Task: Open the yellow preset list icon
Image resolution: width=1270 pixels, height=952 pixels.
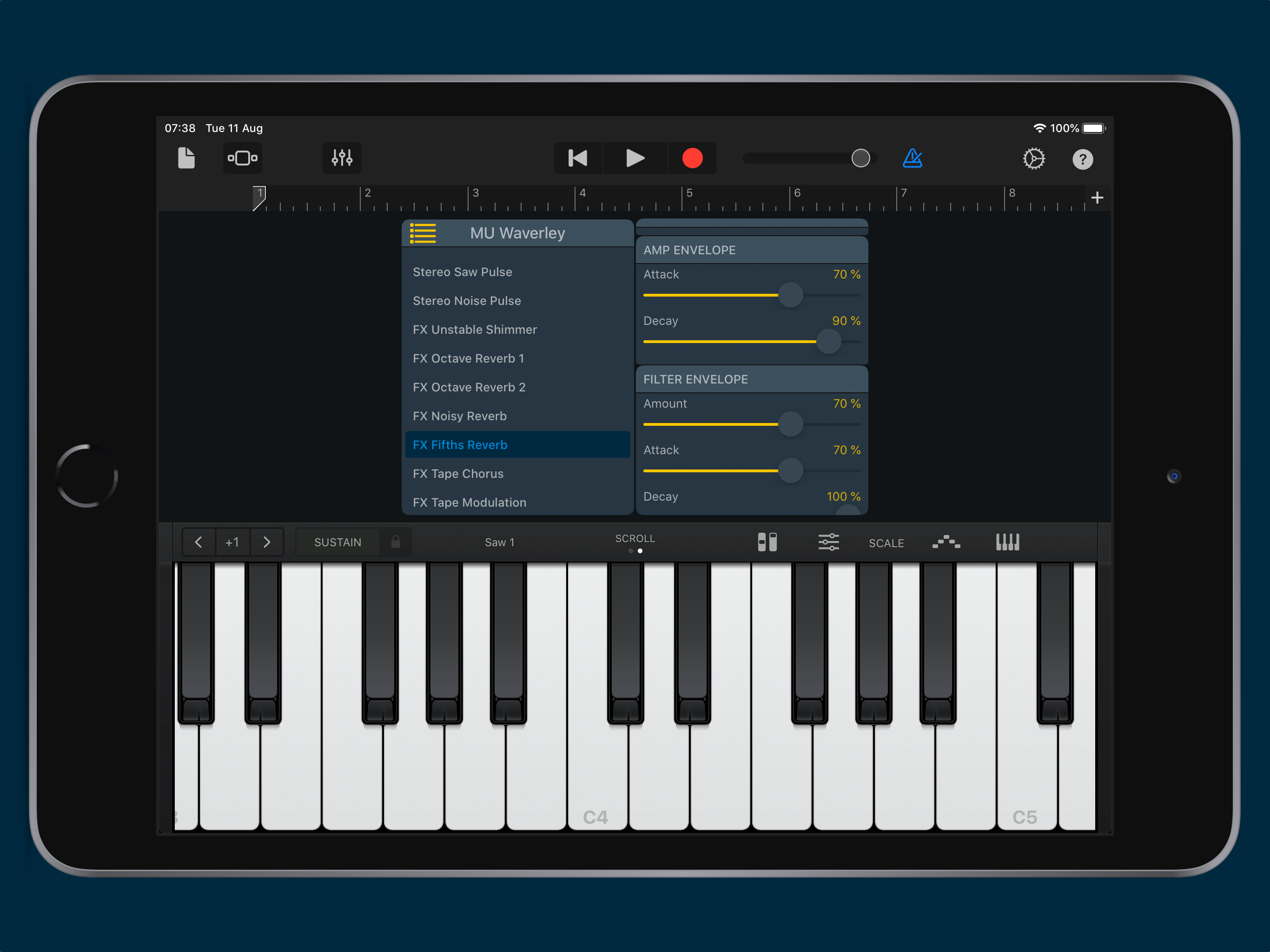Action: click(423, 233)
